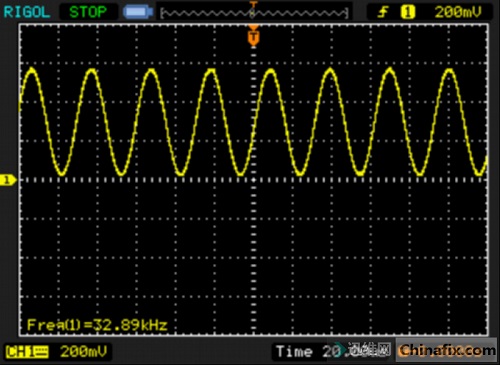Click the RIGOL brand logo

click(27, 12)
